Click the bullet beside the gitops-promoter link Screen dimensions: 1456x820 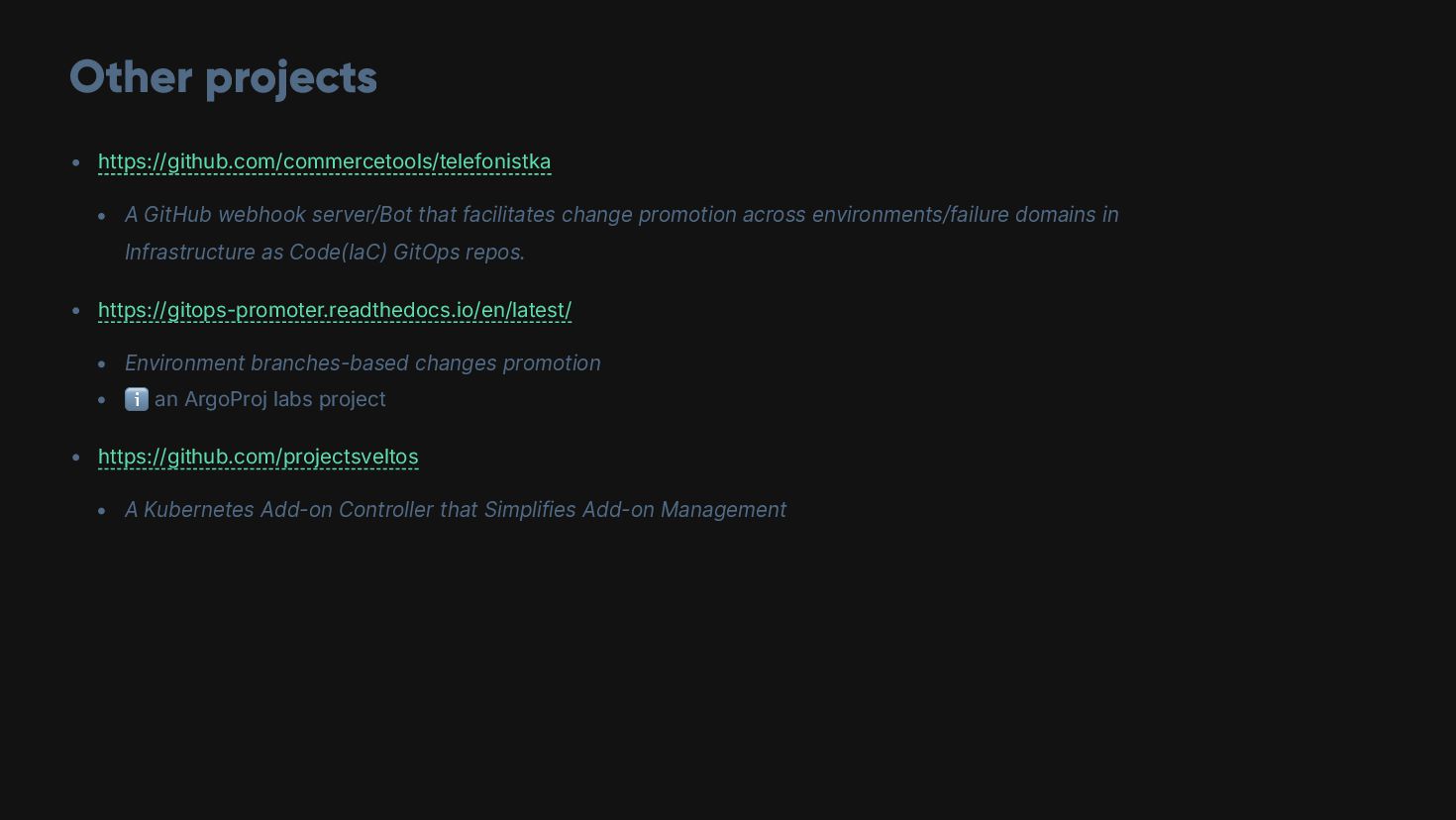(x=76, y=311)
